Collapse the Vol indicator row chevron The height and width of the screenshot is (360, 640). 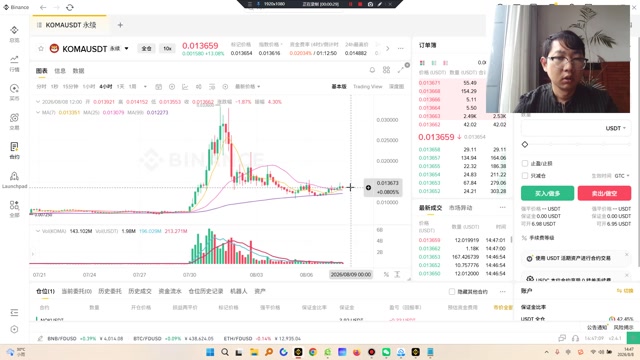pos(38,231)
